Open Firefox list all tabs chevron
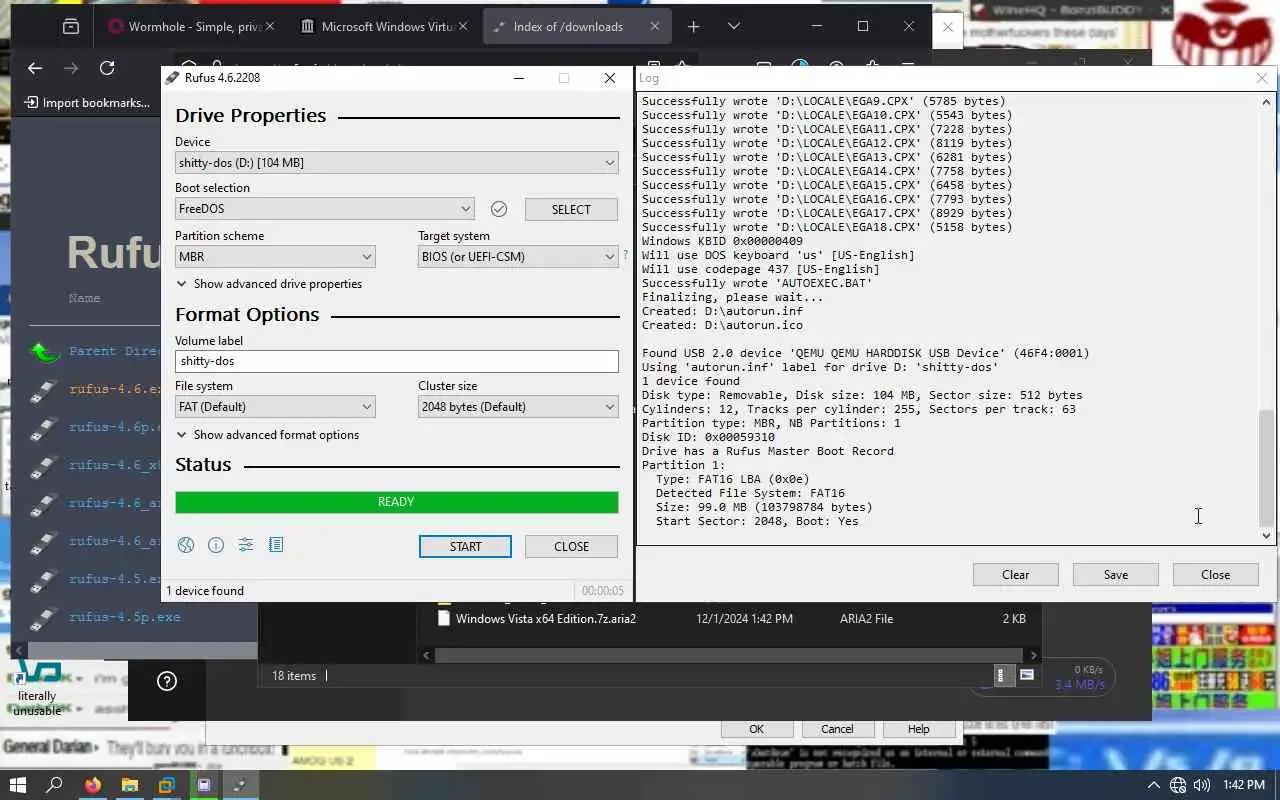The height and width of the screenshot is (800, 1280). 734,26
